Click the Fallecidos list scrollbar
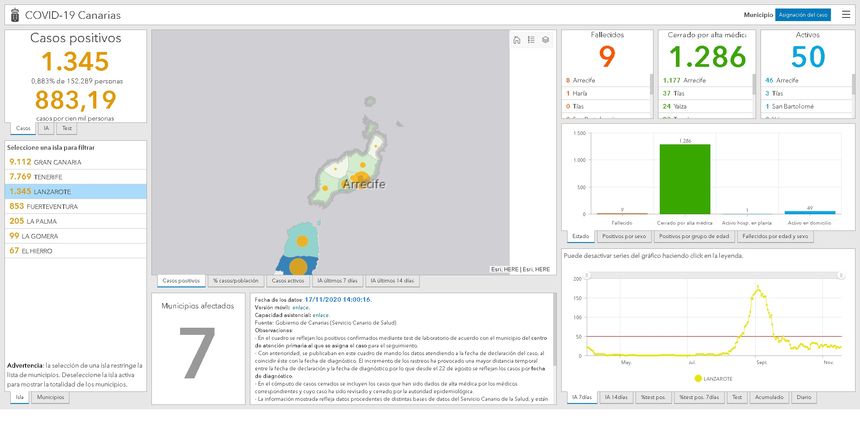860x425 pixels. pyautogui.click(x=653, y=85)
